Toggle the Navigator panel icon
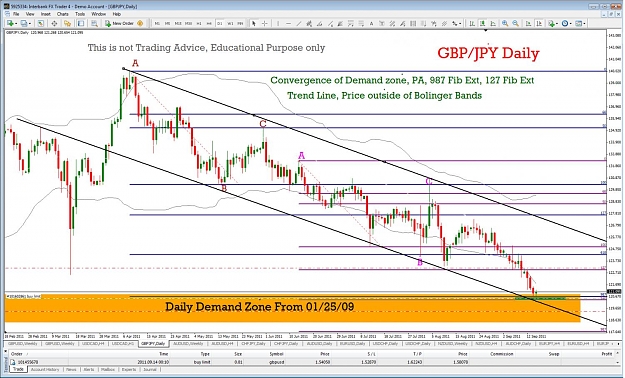625x378 pixels. (x=67, y=24)
